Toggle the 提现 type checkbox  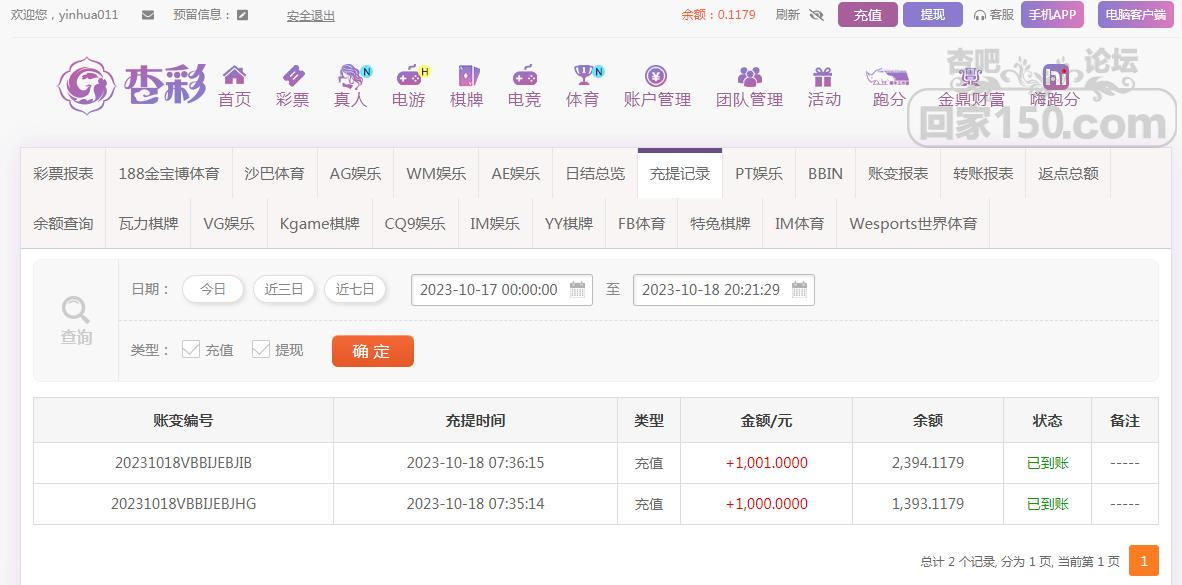pyautogui.click(x=261, y=349)
